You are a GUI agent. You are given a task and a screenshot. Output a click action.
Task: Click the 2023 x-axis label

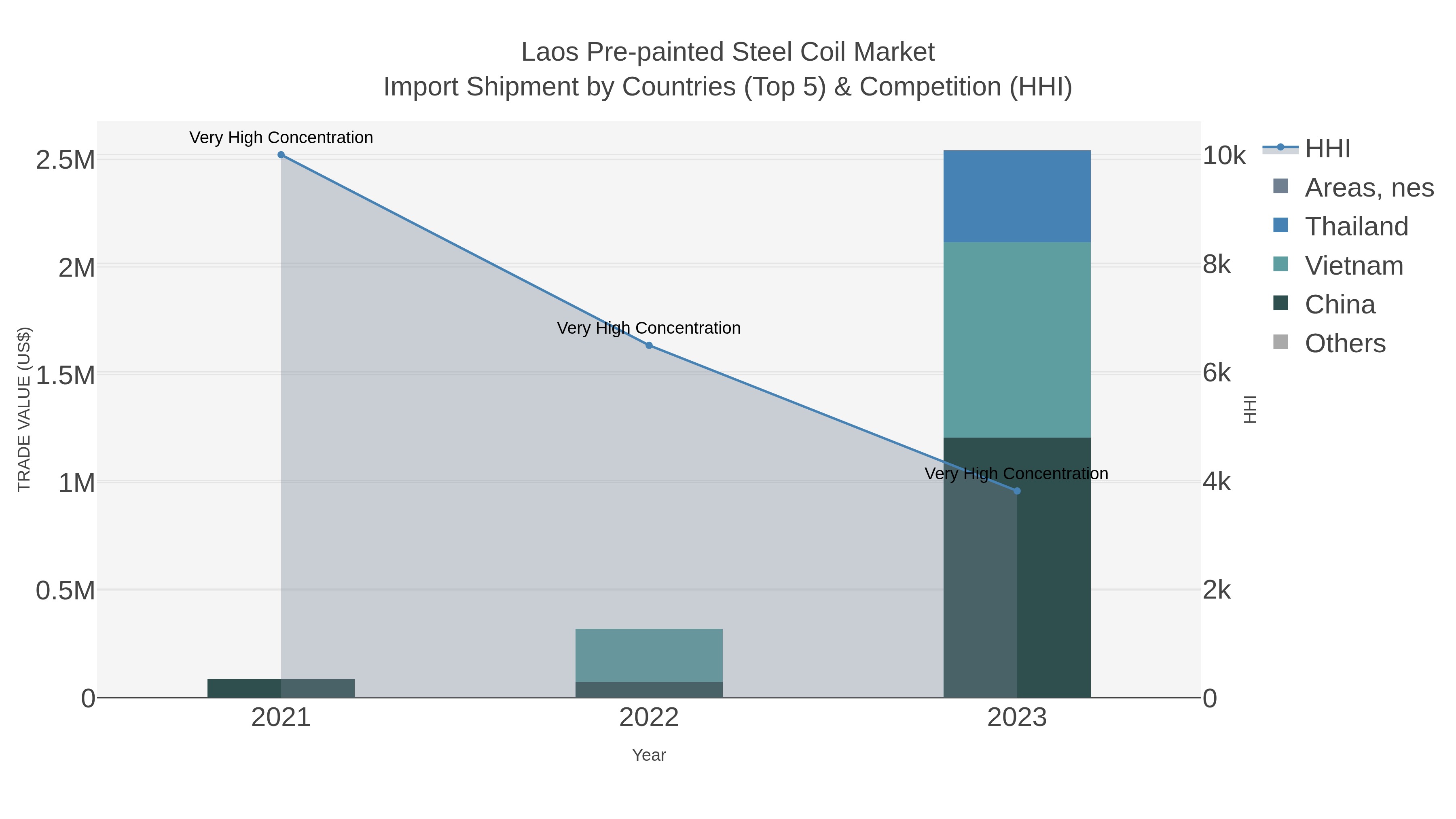click(1018, 718)
